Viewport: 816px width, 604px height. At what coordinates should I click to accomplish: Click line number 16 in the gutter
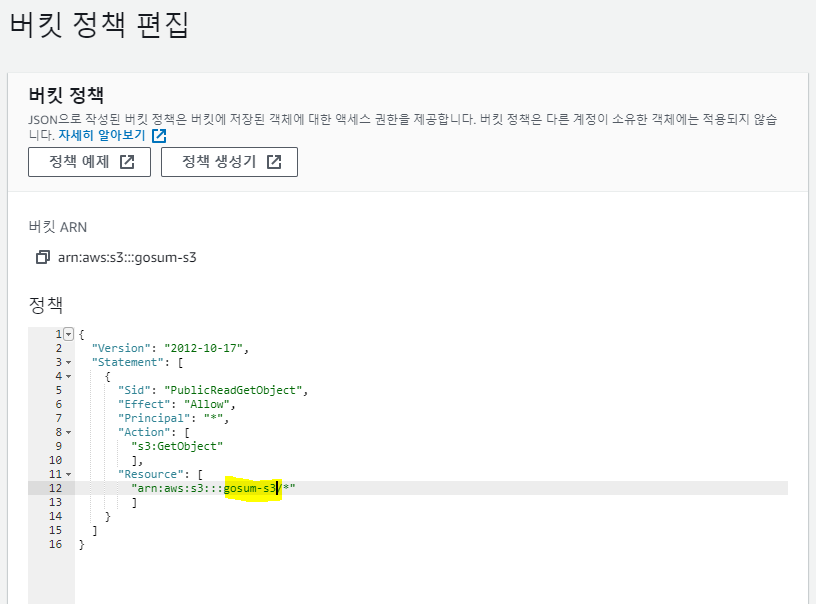click(56, 545)
